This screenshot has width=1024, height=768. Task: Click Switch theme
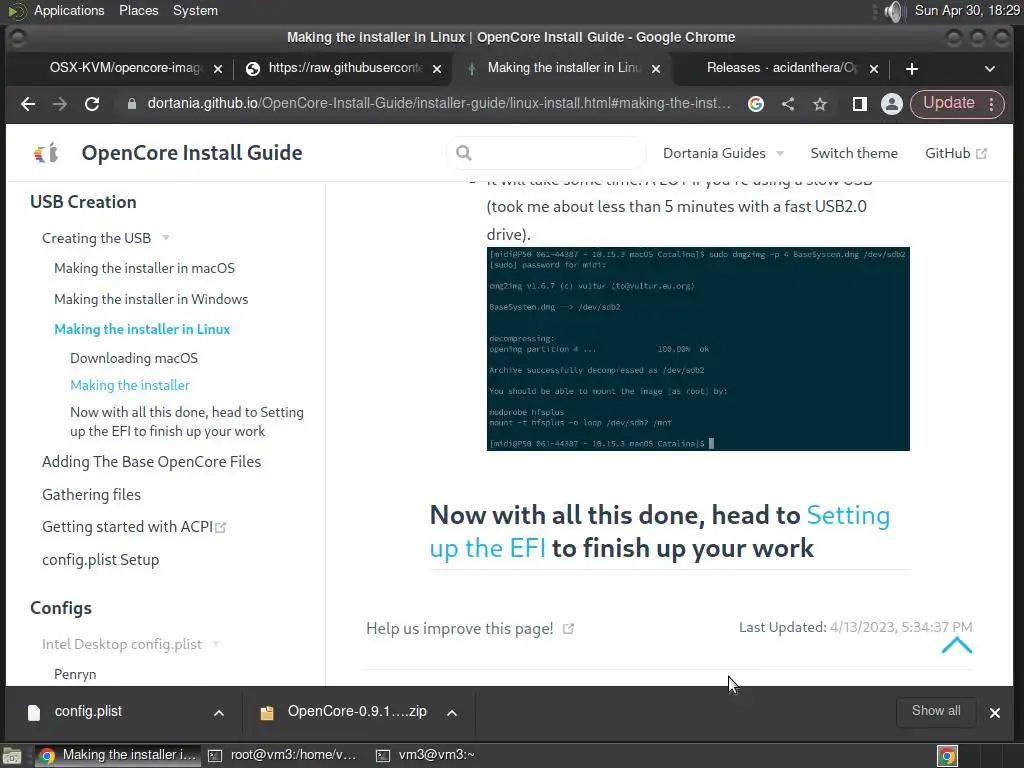(x=854, y=153)
